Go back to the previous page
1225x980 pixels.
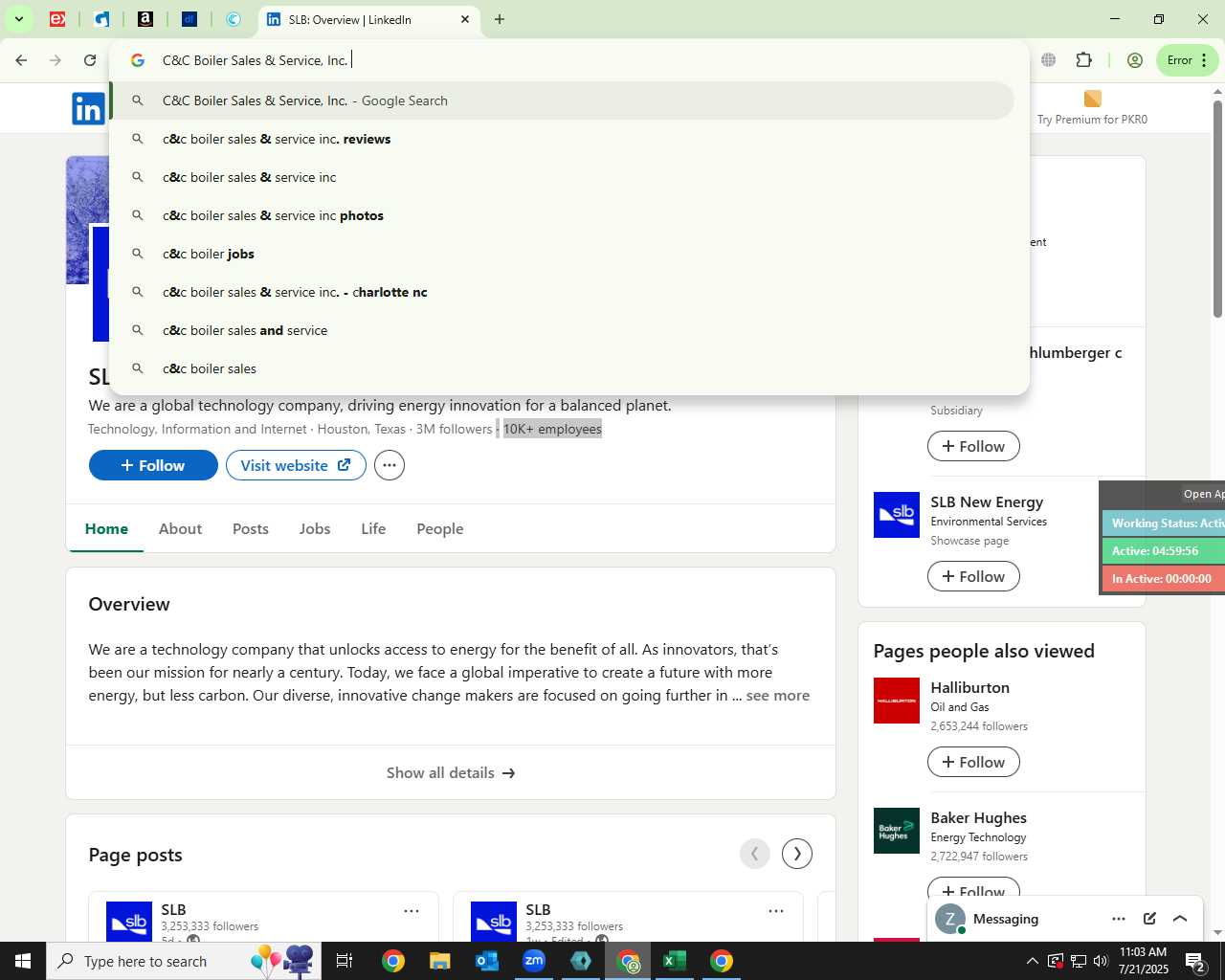click(x=21, y=60)
